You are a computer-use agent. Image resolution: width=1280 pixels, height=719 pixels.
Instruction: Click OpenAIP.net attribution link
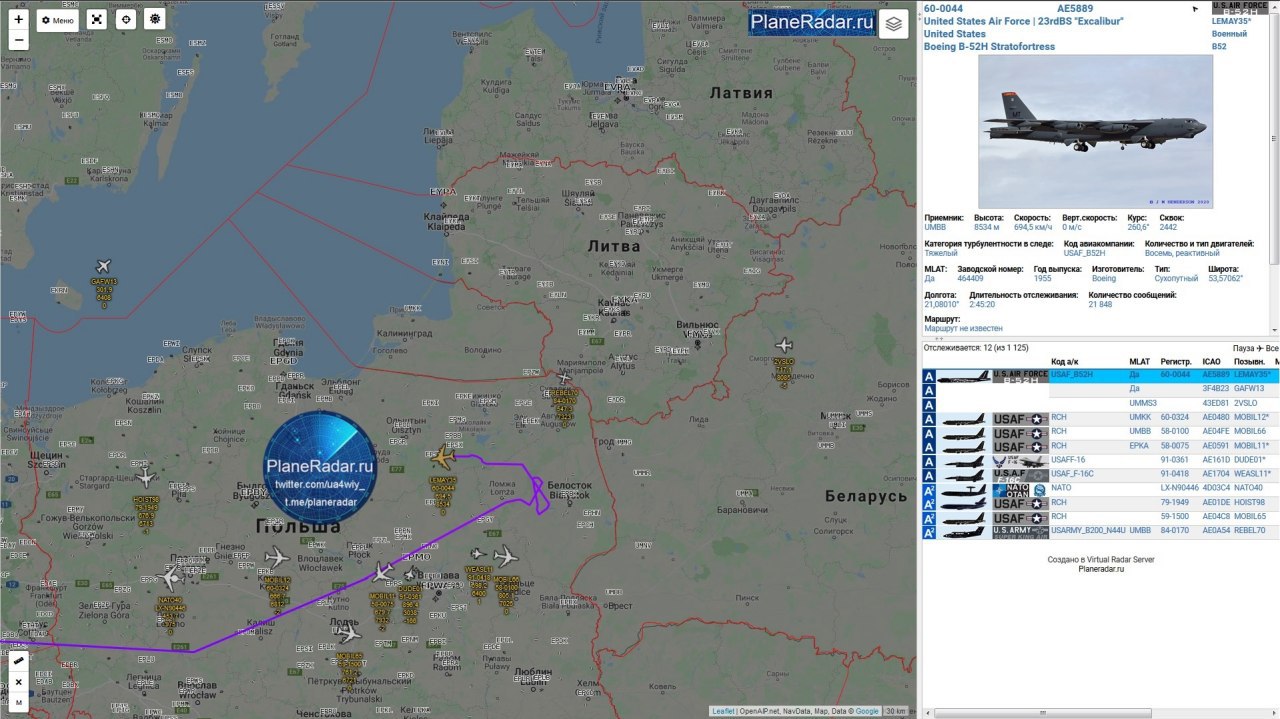[762, 711]
